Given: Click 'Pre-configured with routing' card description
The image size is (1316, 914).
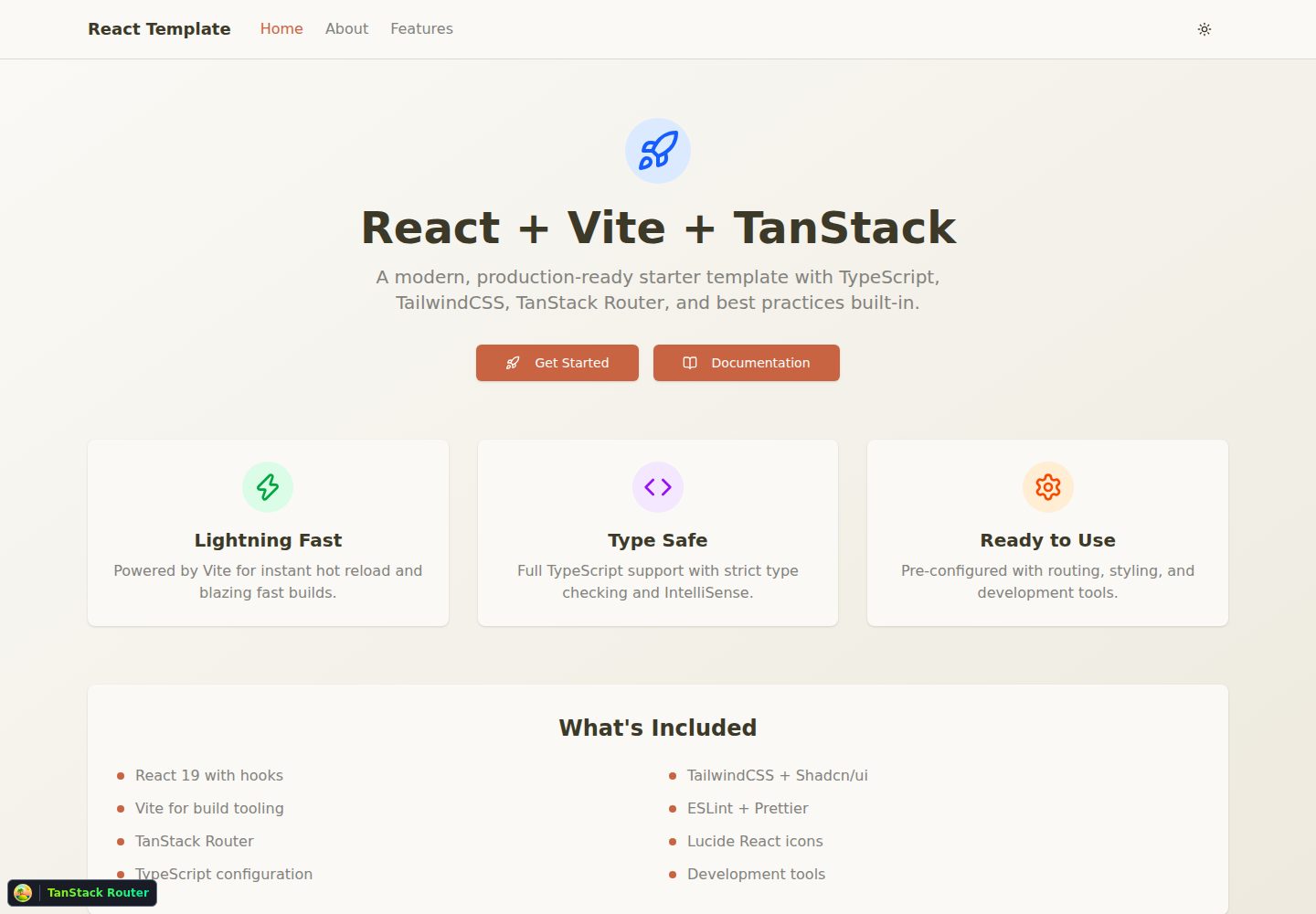Looking at the screenshot, I should pos(1047,581).
